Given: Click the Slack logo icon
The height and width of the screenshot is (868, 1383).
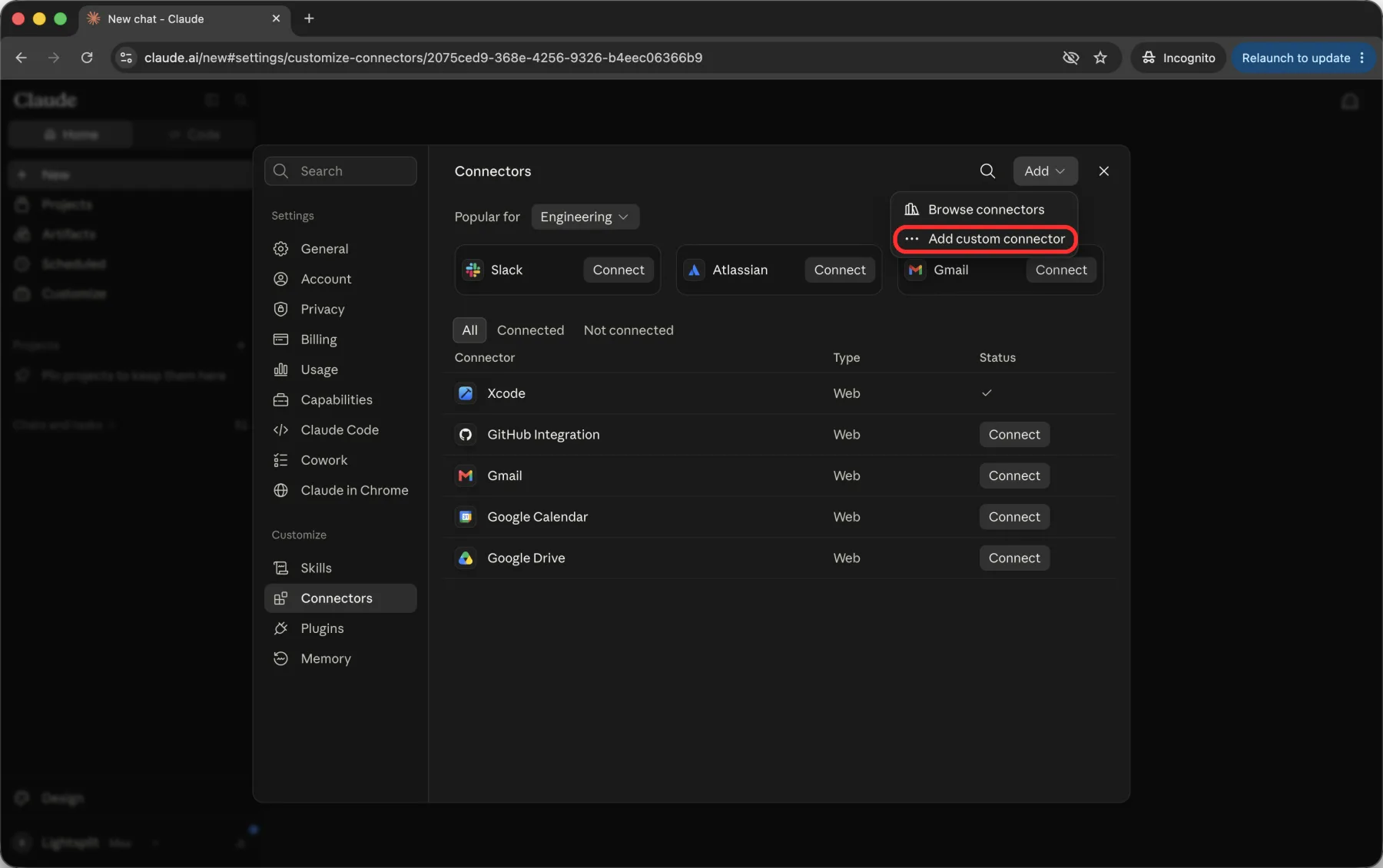Looking at the screenshot, I should [473, 270].
